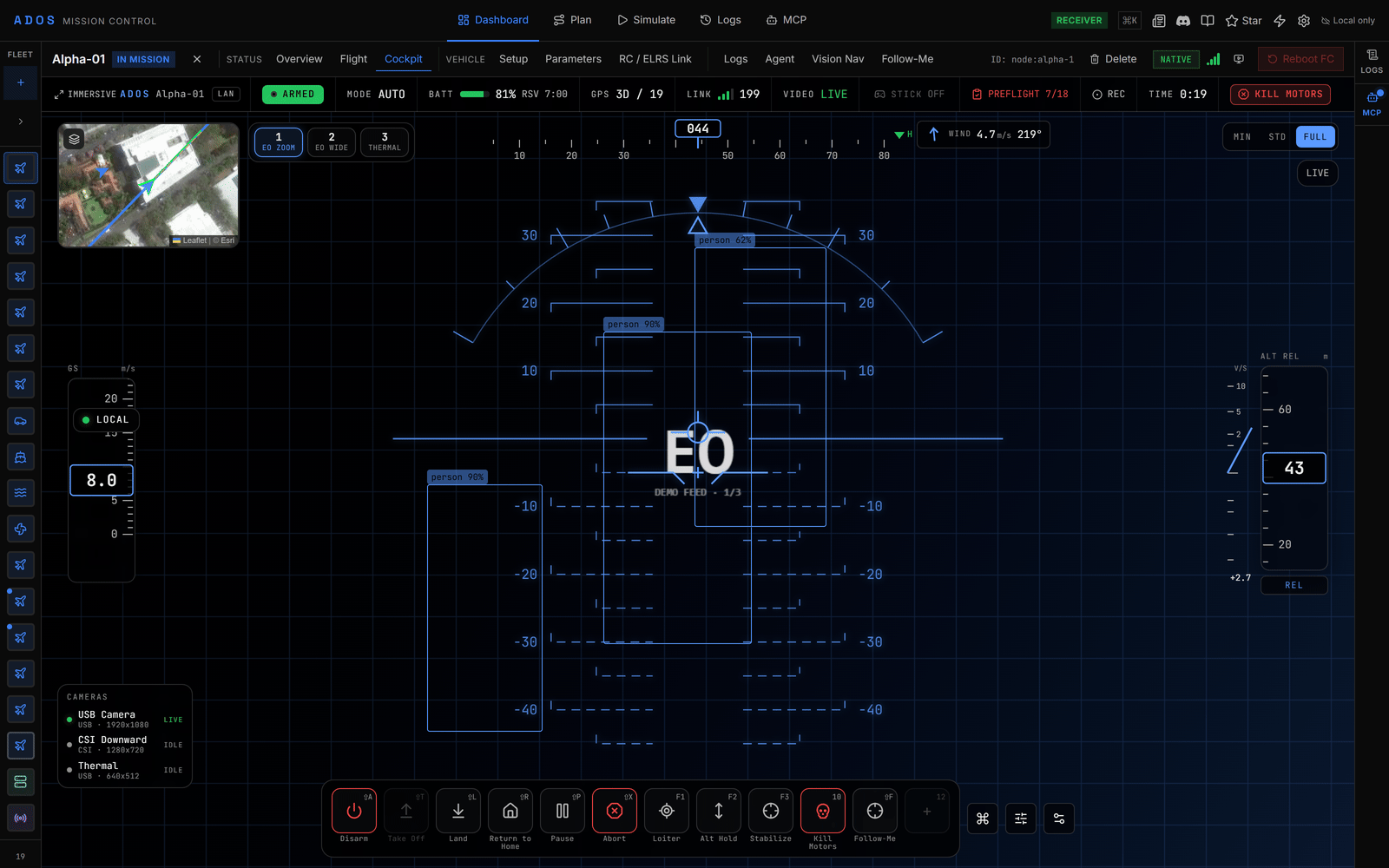The width and height of the screenshot is (1389, 868).
Task: Open the Cockpit tab
Action: pyautogui.click(x=403, y=59)
